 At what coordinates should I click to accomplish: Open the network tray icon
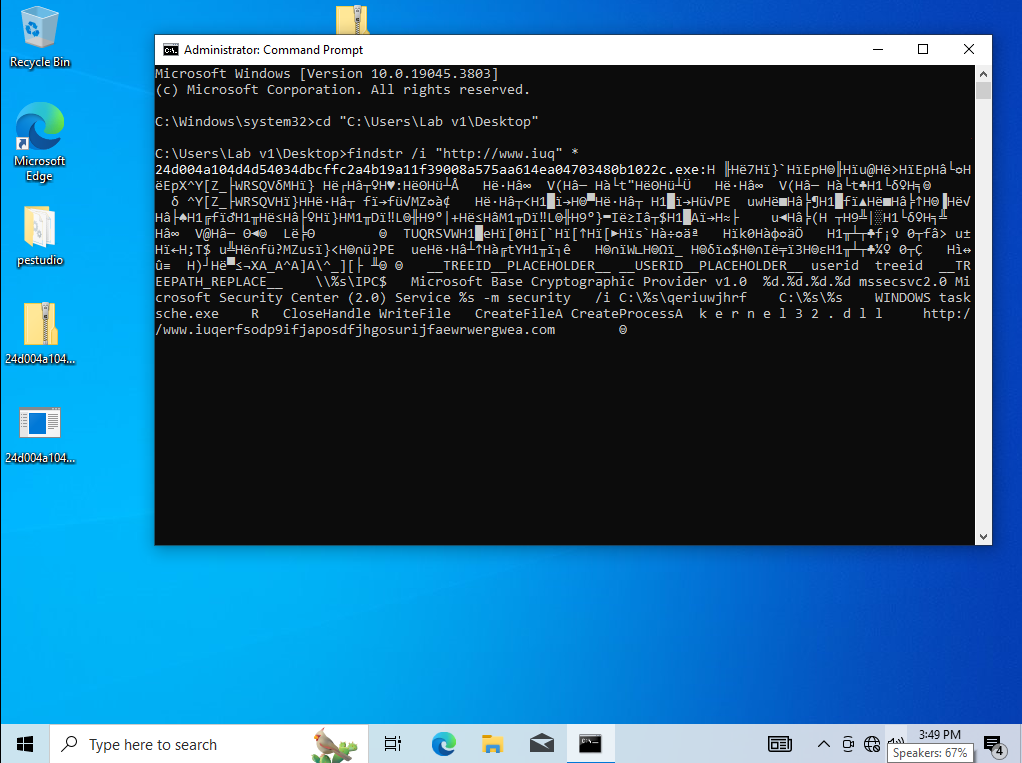point(871,743)
